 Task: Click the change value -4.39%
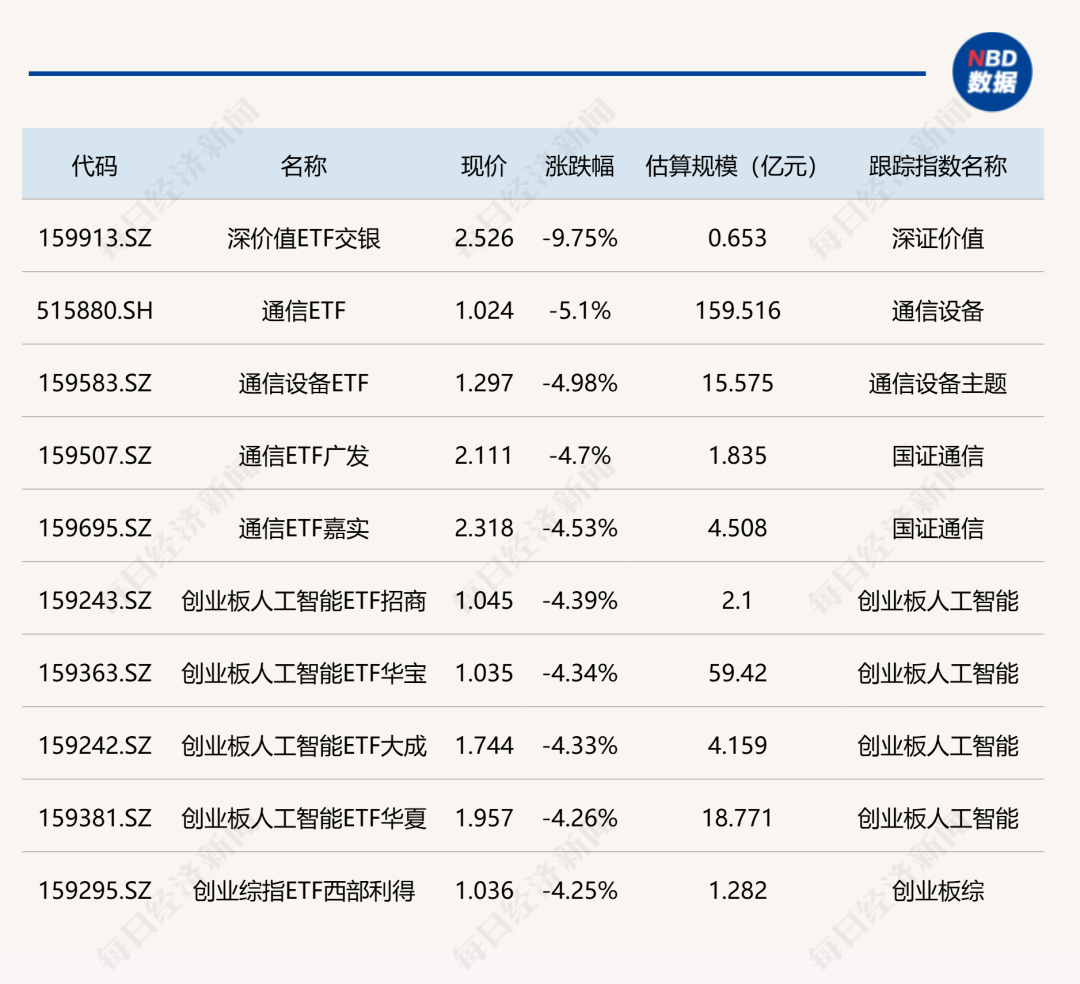579,600
